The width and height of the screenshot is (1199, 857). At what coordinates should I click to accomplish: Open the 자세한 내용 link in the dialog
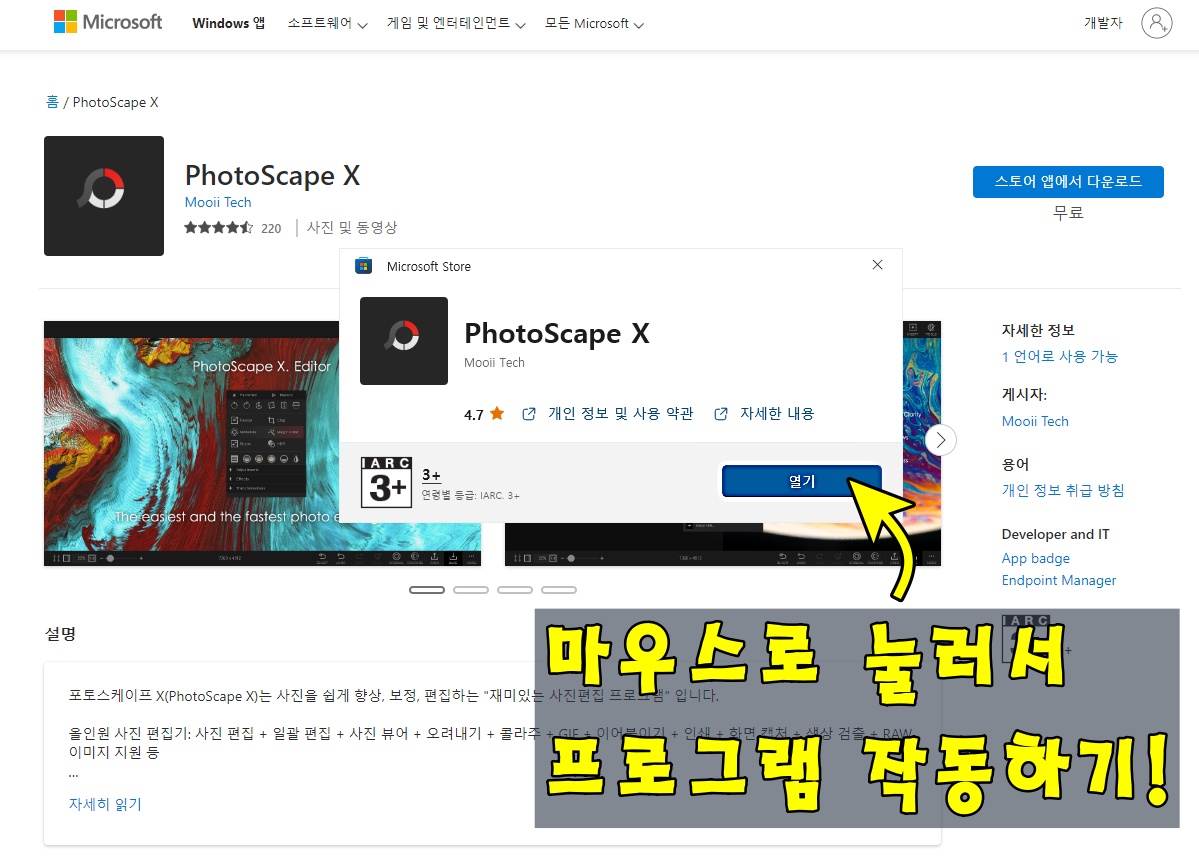[777, 414]
